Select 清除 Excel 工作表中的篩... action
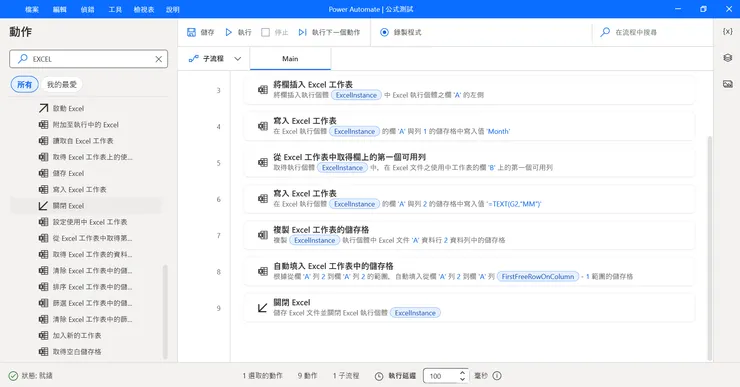Image resolution: width=740 pixels, height=387 pixels. pyautogui.click(x=85, y=319)
